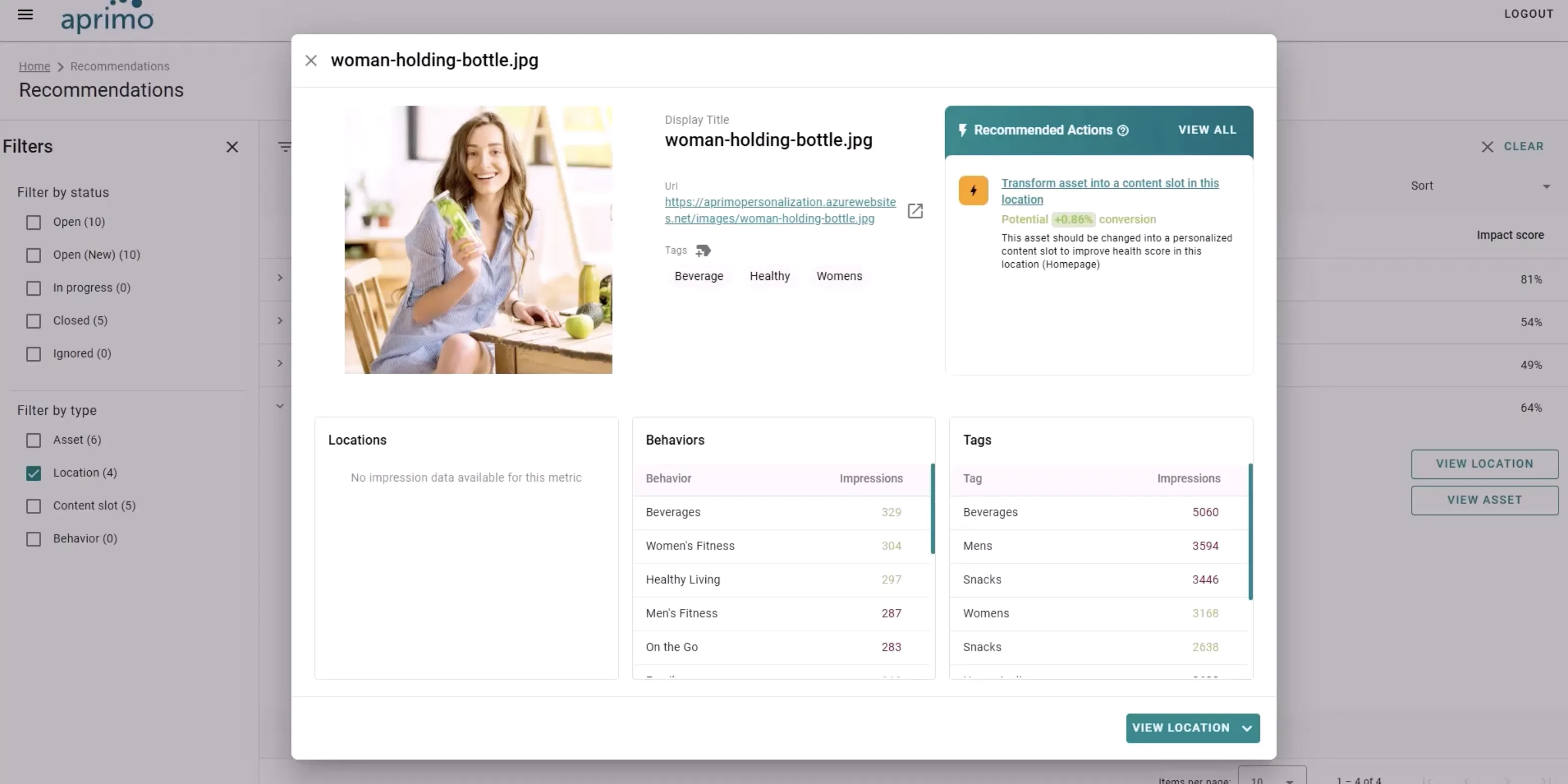Check the Open (10) status filter
The height and width of the screenshot is (784, 1568).
(33, 222)
